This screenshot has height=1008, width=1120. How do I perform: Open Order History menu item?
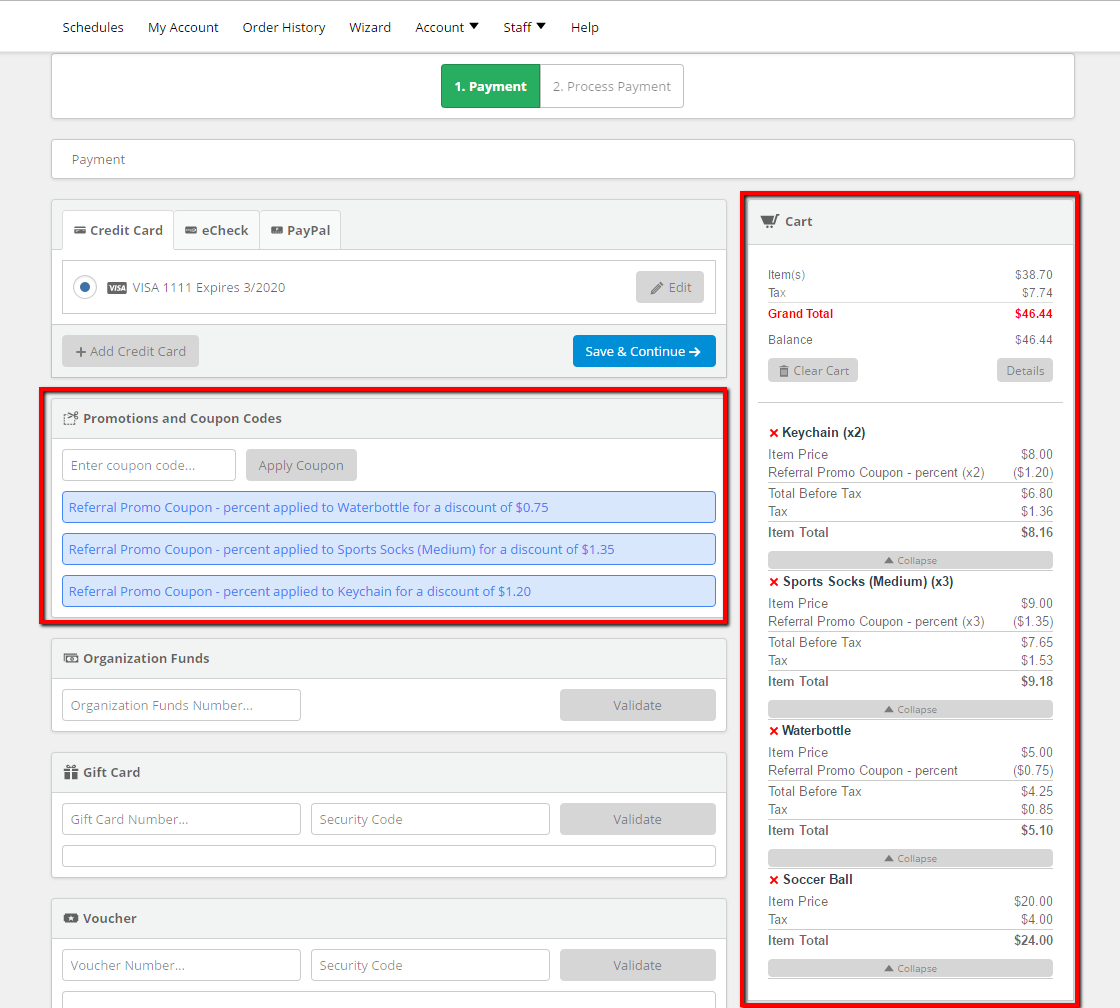click(284, 27)
